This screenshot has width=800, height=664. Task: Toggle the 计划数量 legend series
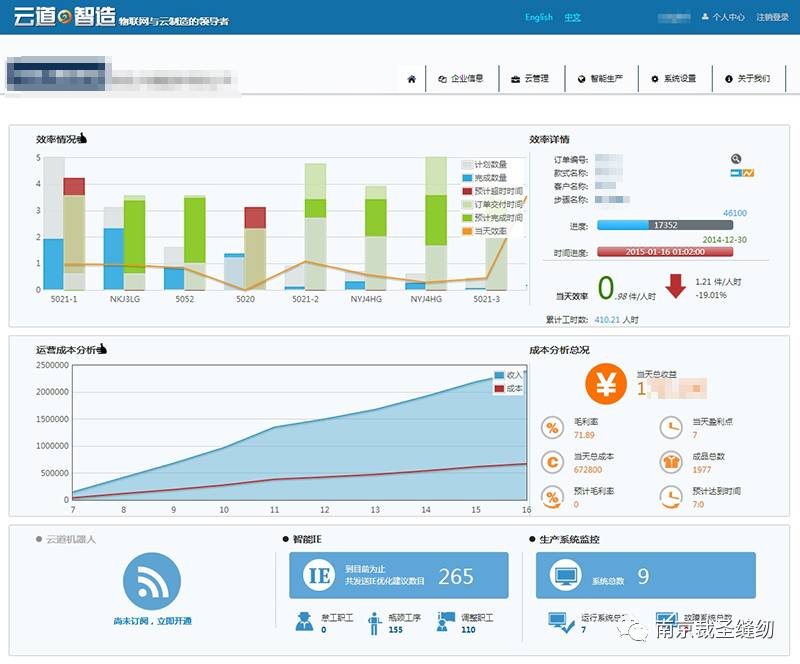(x=484, y=164)
